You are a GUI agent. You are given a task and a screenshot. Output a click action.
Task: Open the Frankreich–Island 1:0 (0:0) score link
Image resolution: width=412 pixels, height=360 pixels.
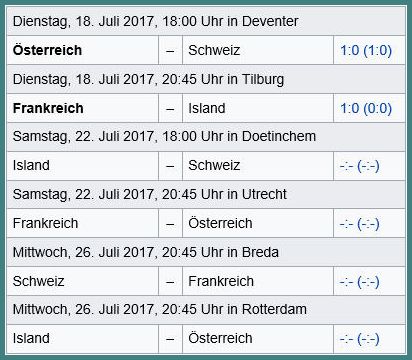pos(366,108)
